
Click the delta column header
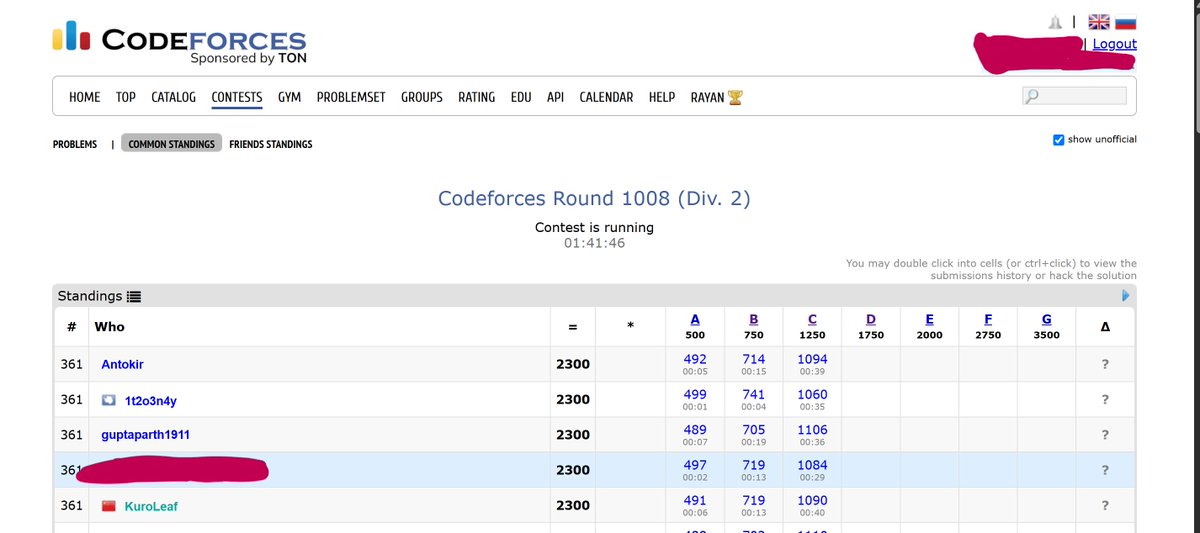(1105, 327)
